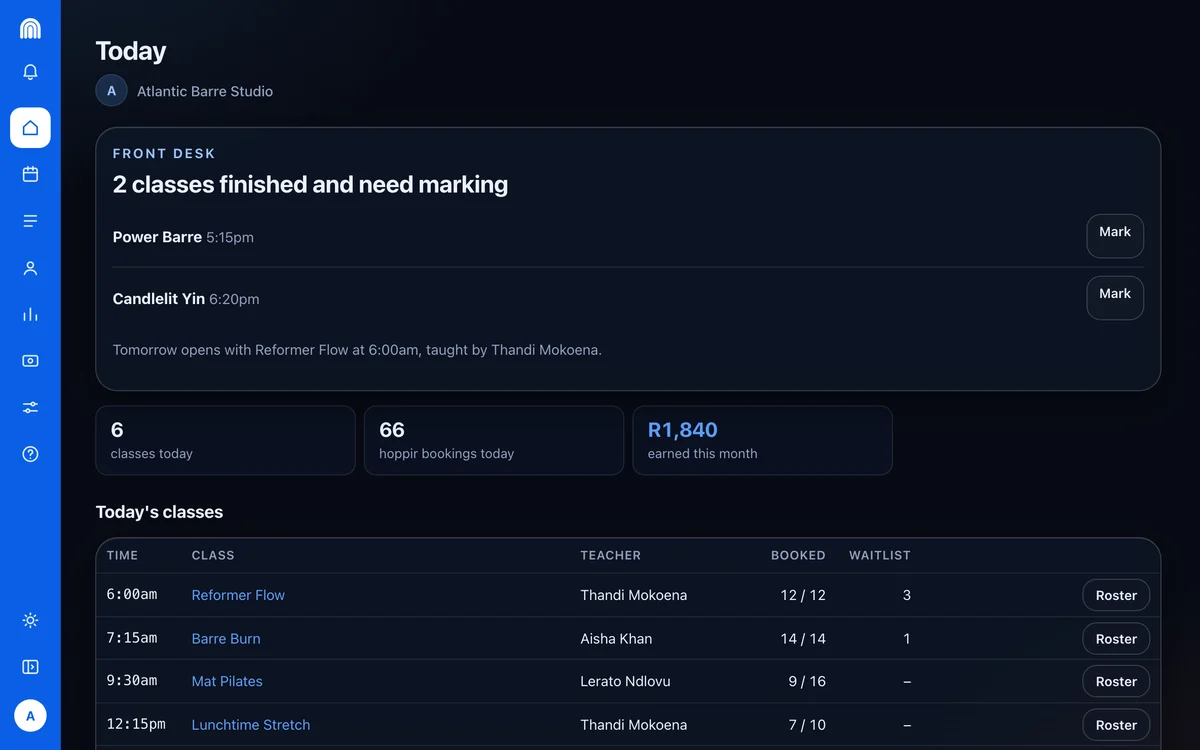Open the Mat Pilates class link
This screenshot has height=750, width=1200.
[227, 681]
